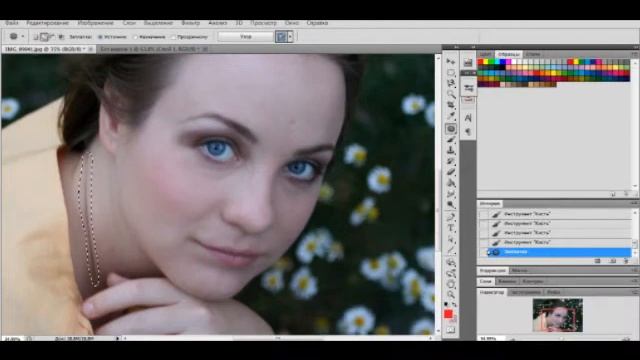This screenshot has width=640, height=360.
Task: Select the 3D Camera Orbit tool
Action: coord(451,273)
